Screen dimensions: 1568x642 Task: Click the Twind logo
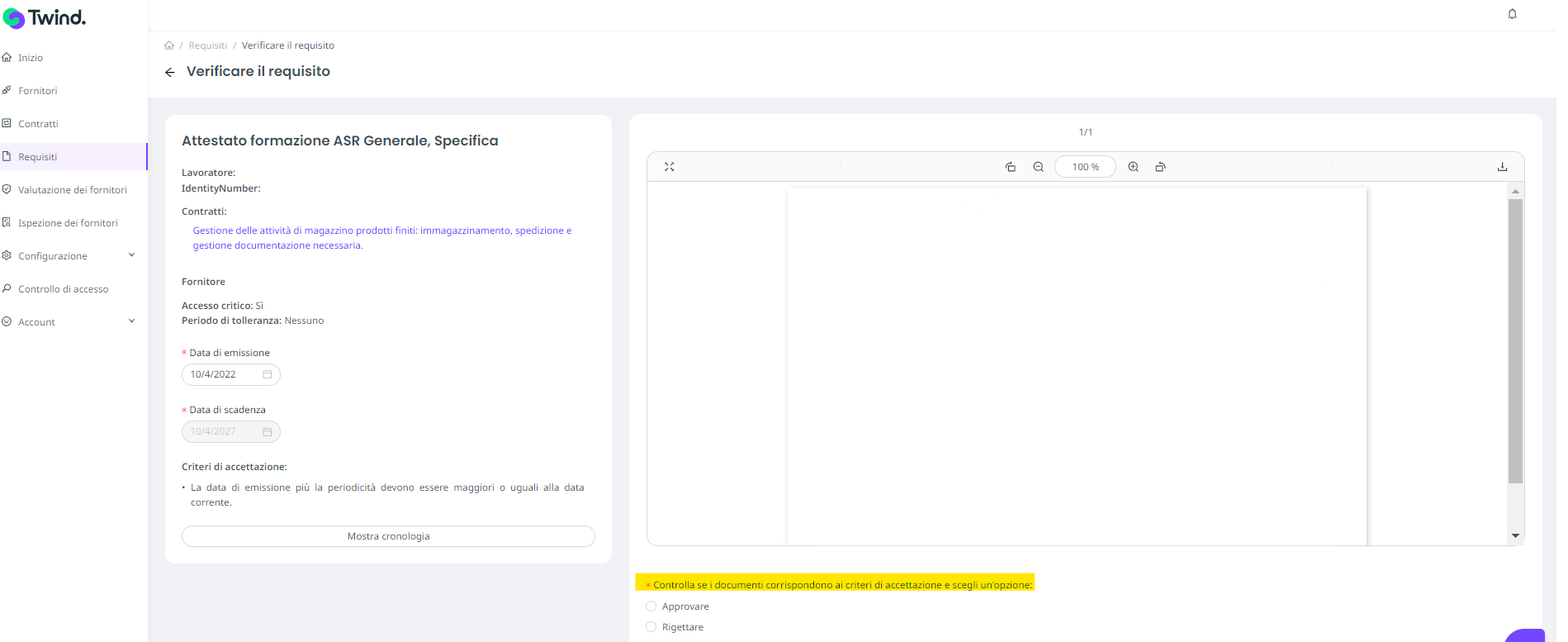pyautogui.click(x=45, y=17)
